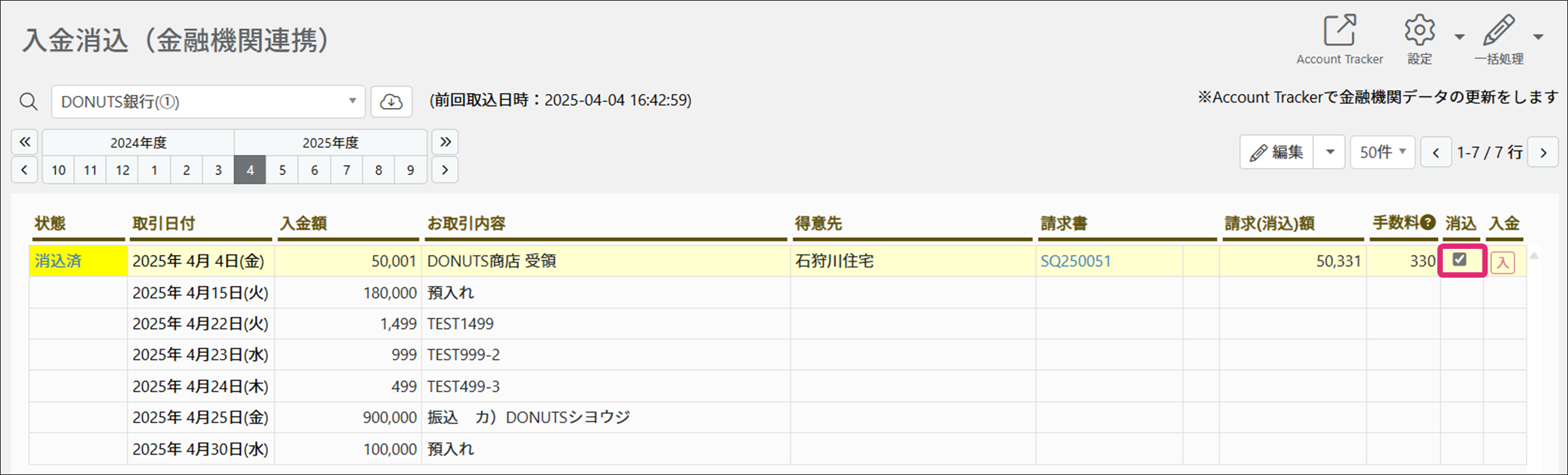Click the 手数料 help question mark icon
This screenshot has width=1568, height=475.
[1428, 223]
